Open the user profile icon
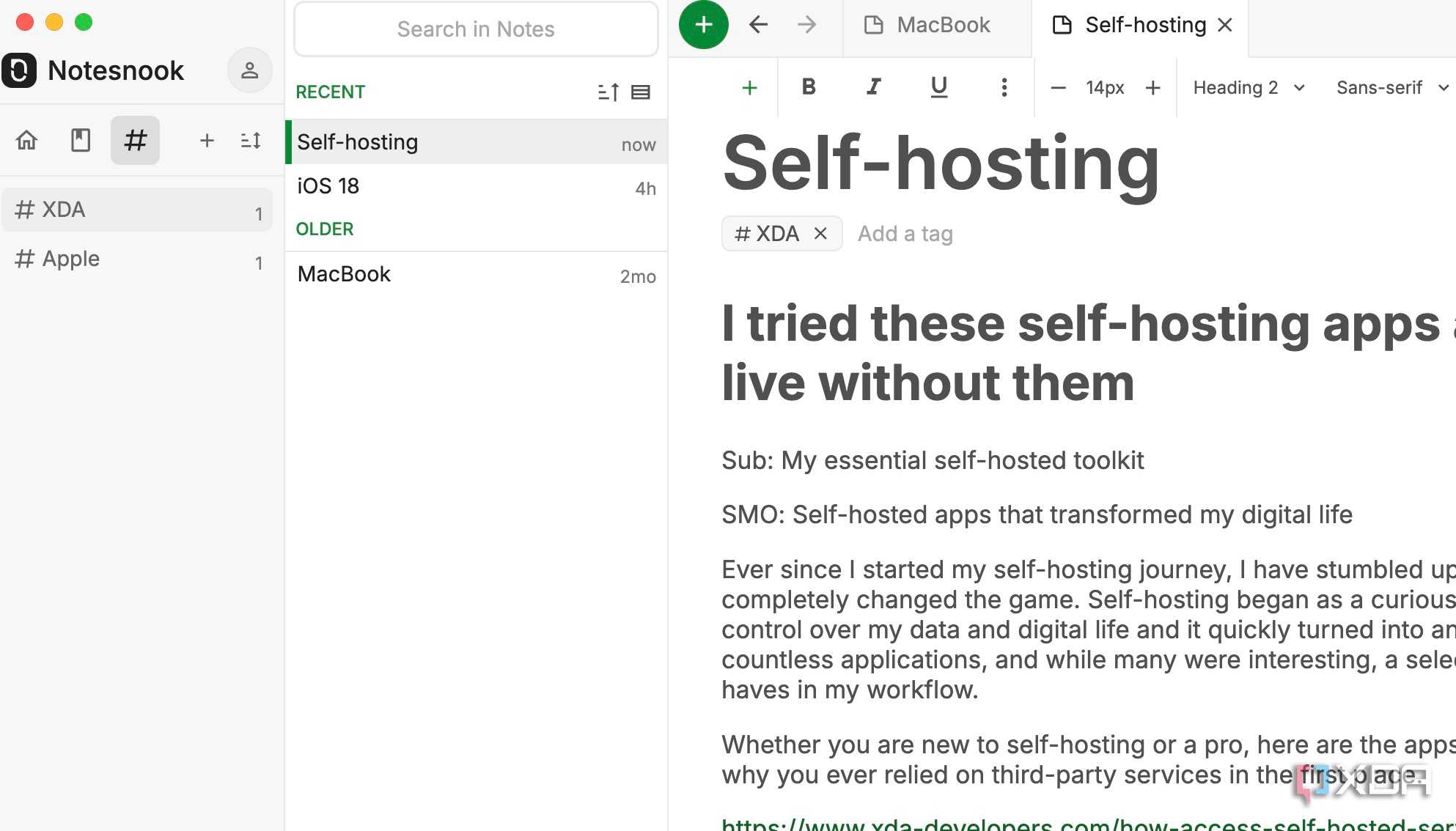This screenshot has height=831, width=1456. coord(249,70)
